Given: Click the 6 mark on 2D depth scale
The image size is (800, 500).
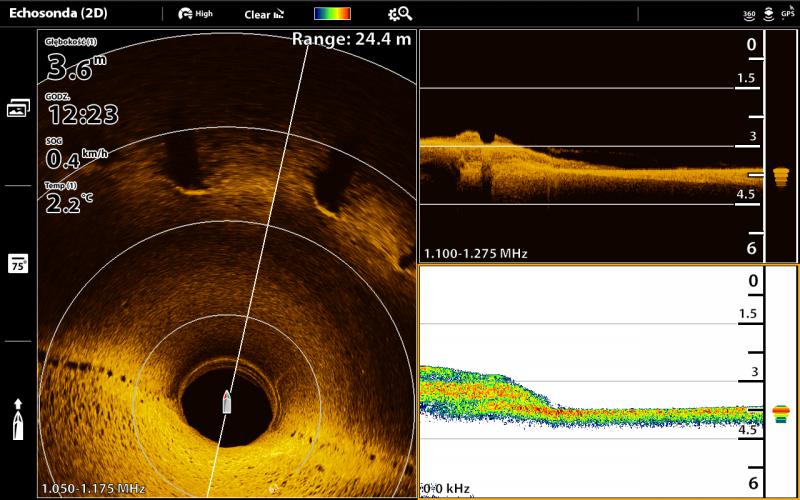Looking at the screenshot, I should (x=753, y=483).
